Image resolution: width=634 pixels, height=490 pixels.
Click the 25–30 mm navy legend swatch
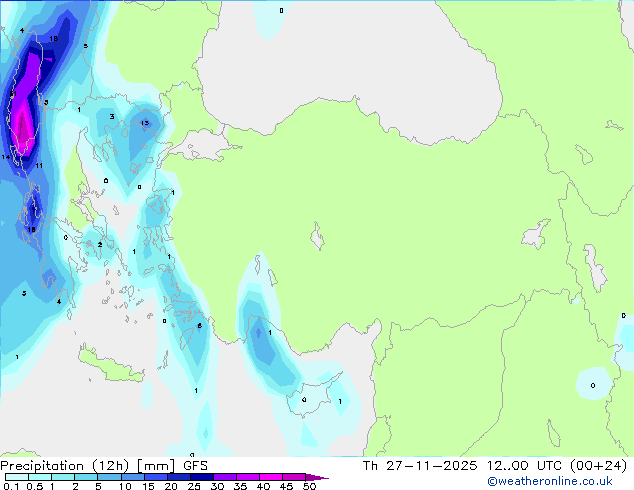tap(201, 477)
